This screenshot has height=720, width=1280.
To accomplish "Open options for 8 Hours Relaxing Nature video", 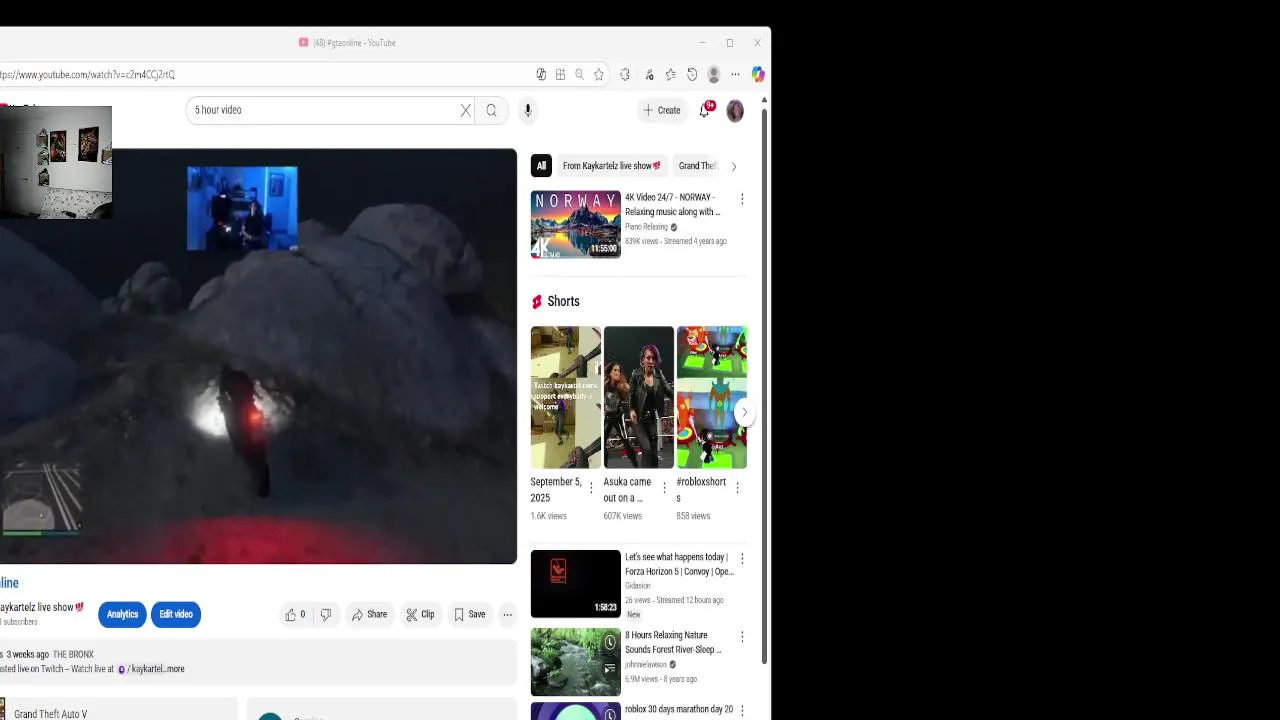I will pos(742,636).
